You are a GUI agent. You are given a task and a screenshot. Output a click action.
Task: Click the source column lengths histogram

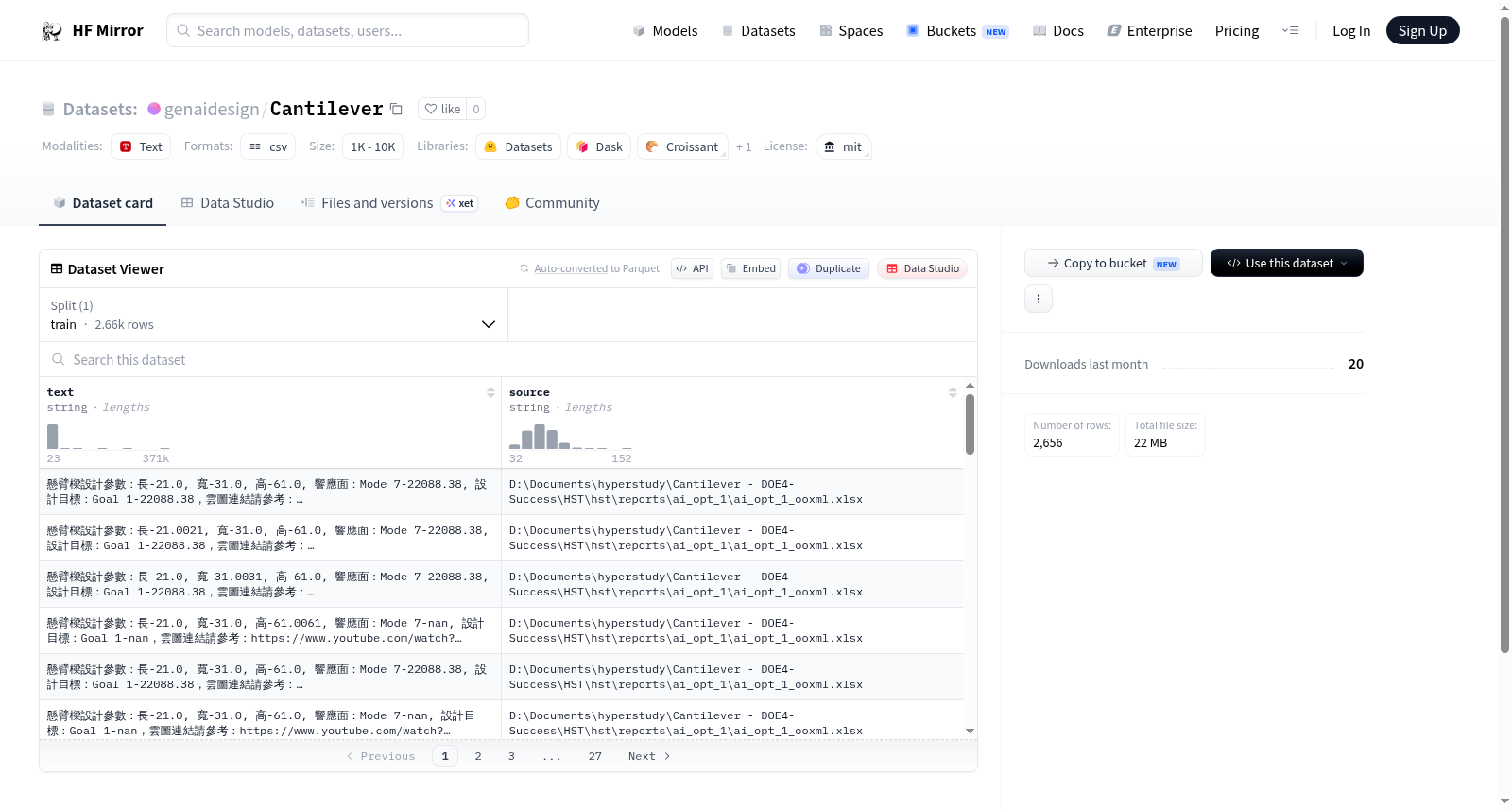coord(571,437)
